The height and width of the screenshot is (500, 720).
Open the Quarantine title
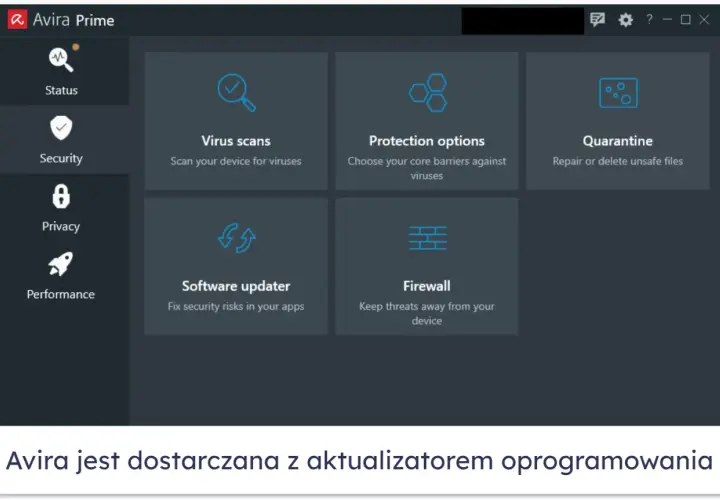[618, 141]
